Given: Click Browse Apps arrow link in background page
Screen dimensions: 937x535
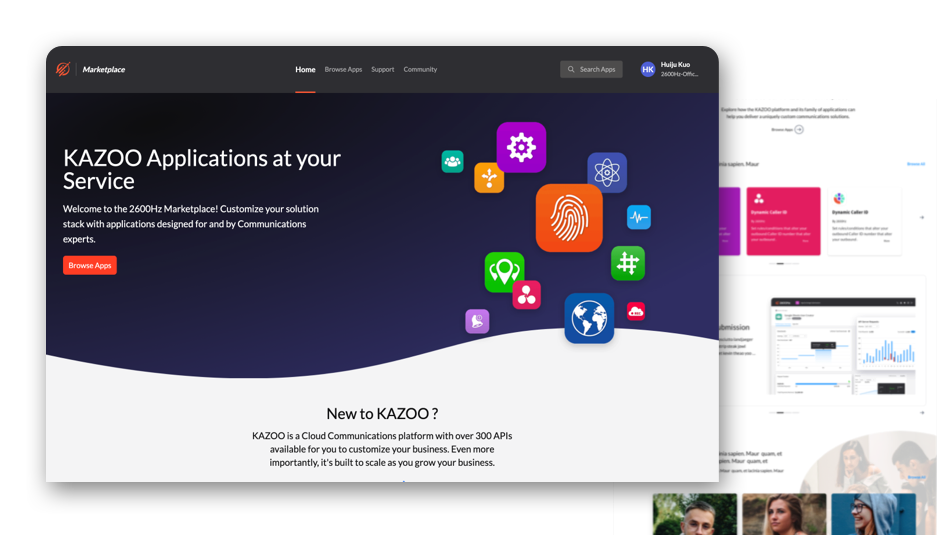Looking at the screenshot, I should coord(782,130).
